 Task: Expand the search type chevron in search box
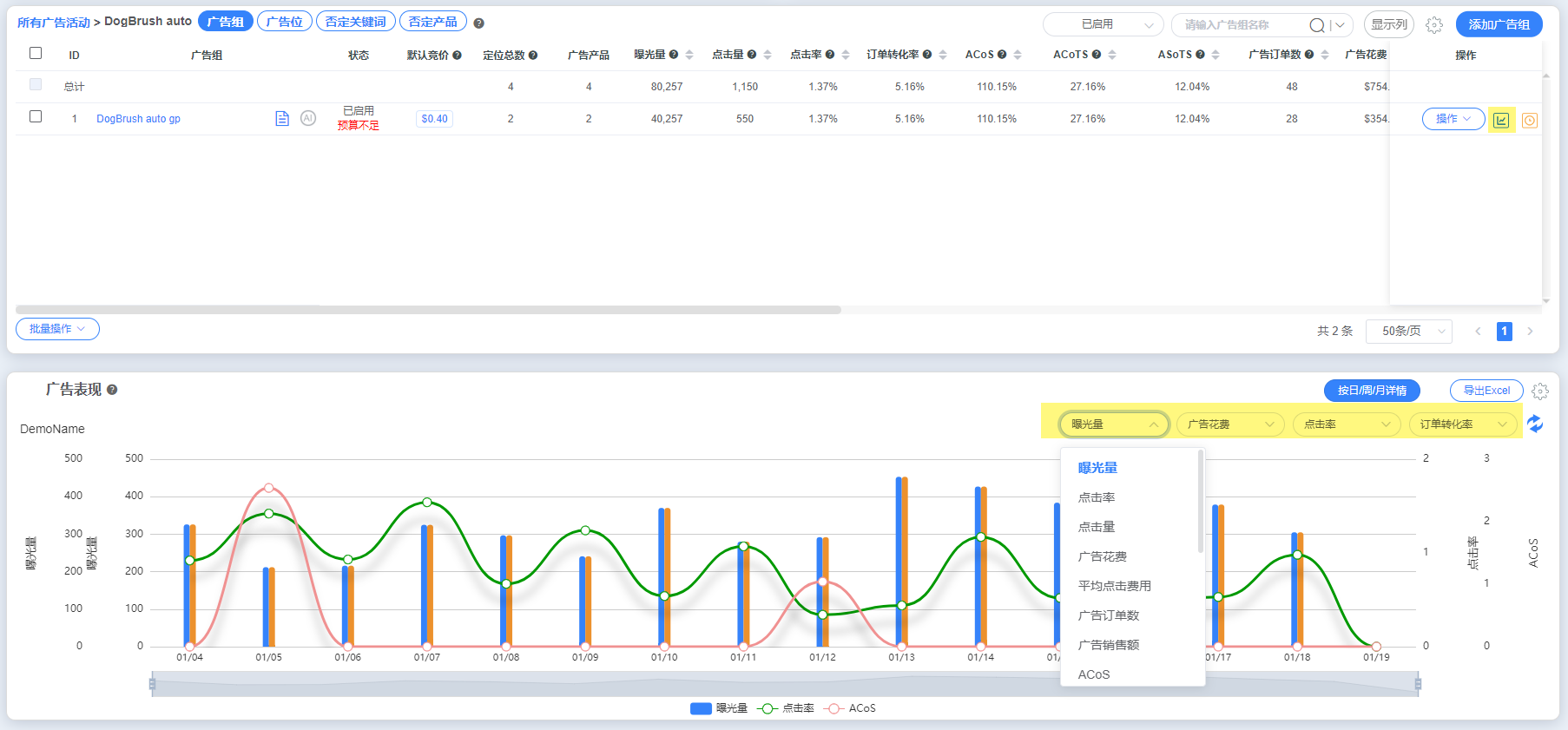point(1341,25)
